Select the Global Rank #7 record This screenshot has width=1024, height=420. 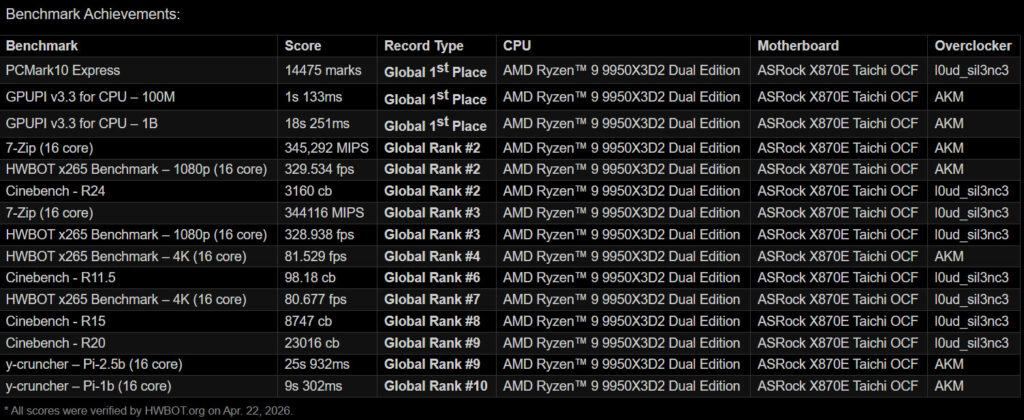[x=432, y=299]
